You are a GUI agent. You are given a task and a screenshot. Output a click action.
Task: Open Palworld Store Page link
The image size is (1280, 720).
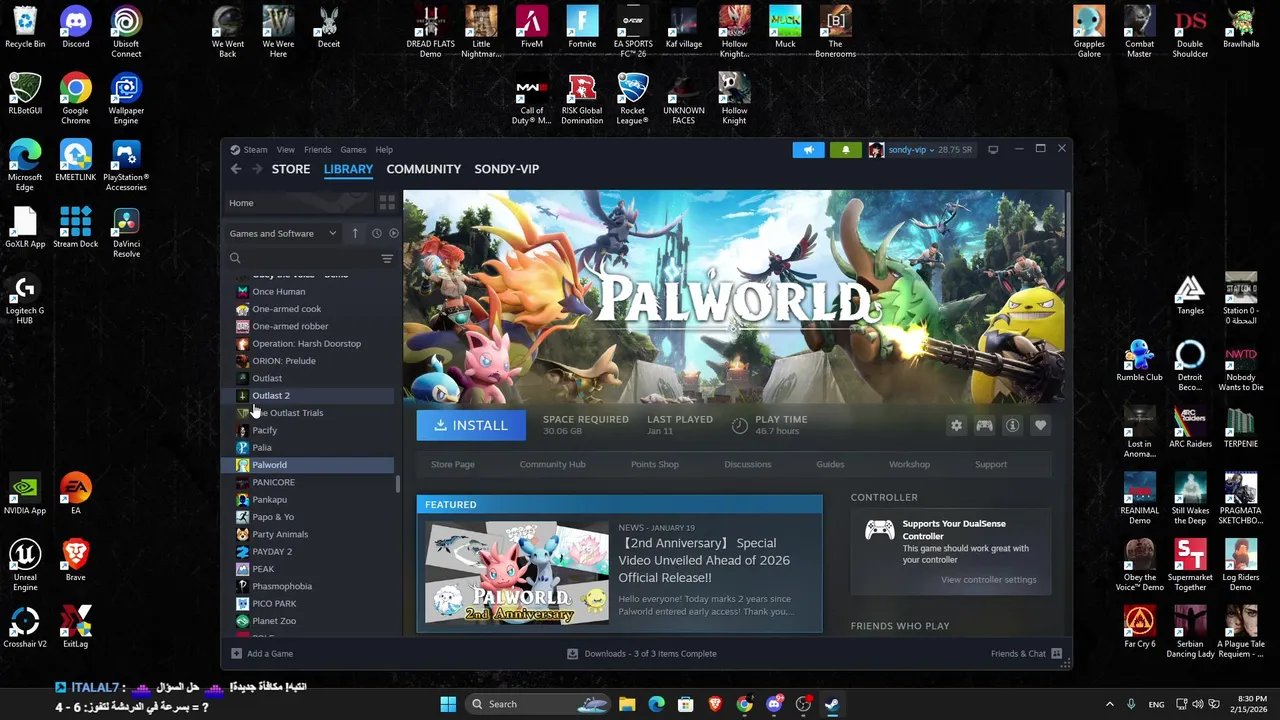453,464
